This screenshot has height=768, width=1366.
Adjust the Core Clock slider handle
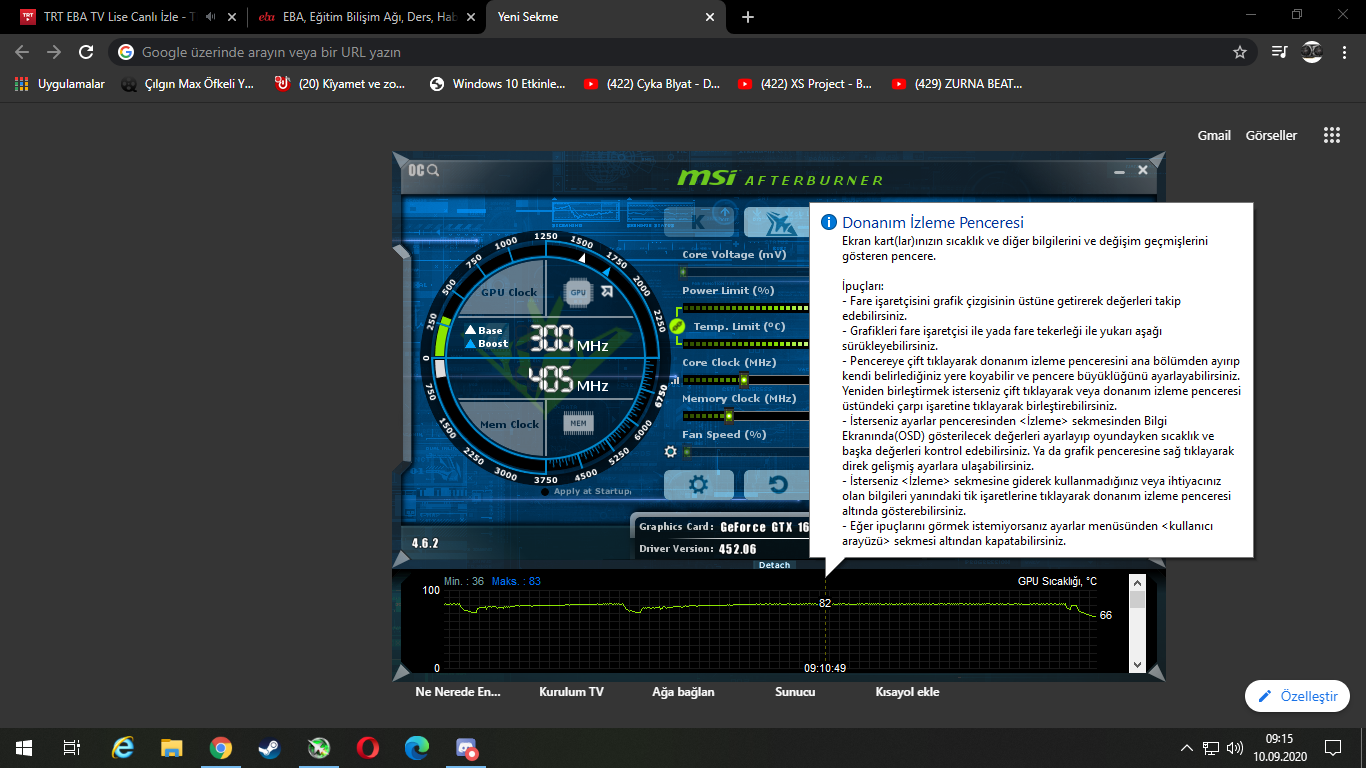point(743,380)
